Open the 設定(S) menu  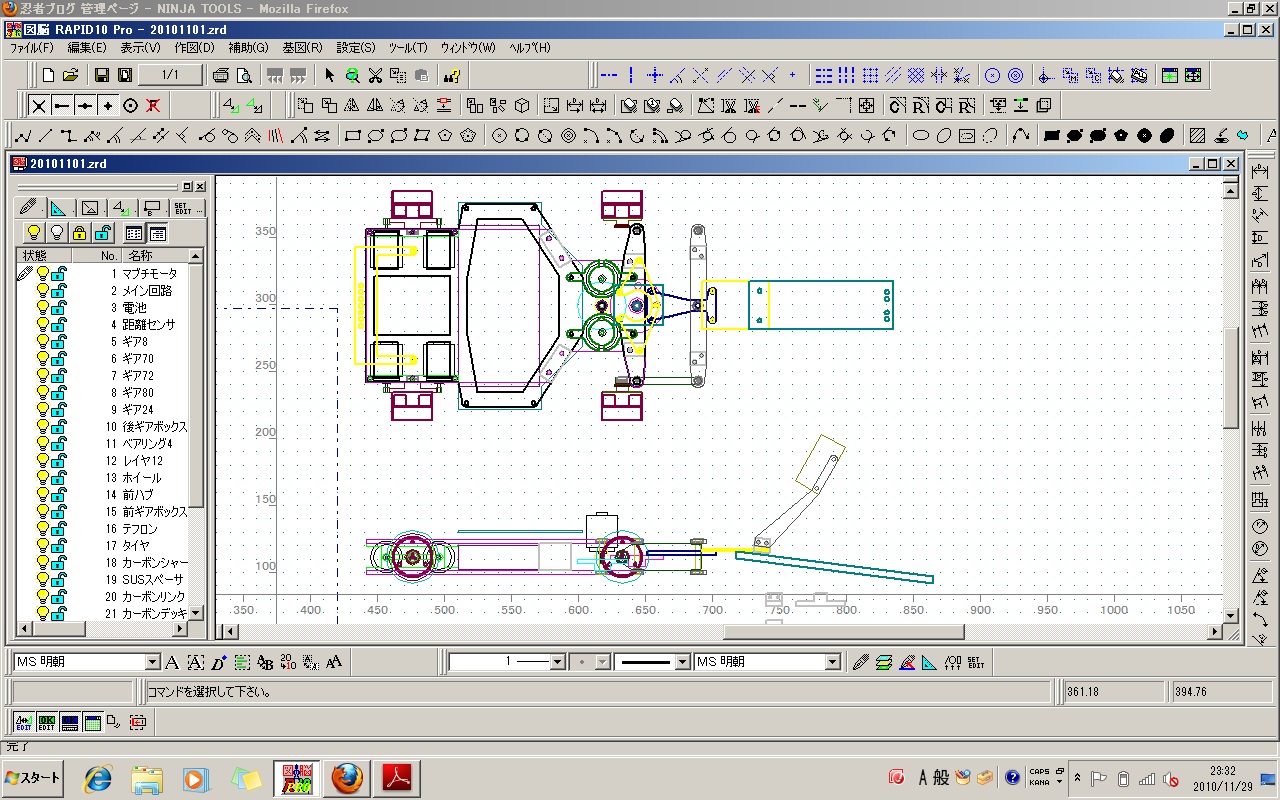[356, 48]
